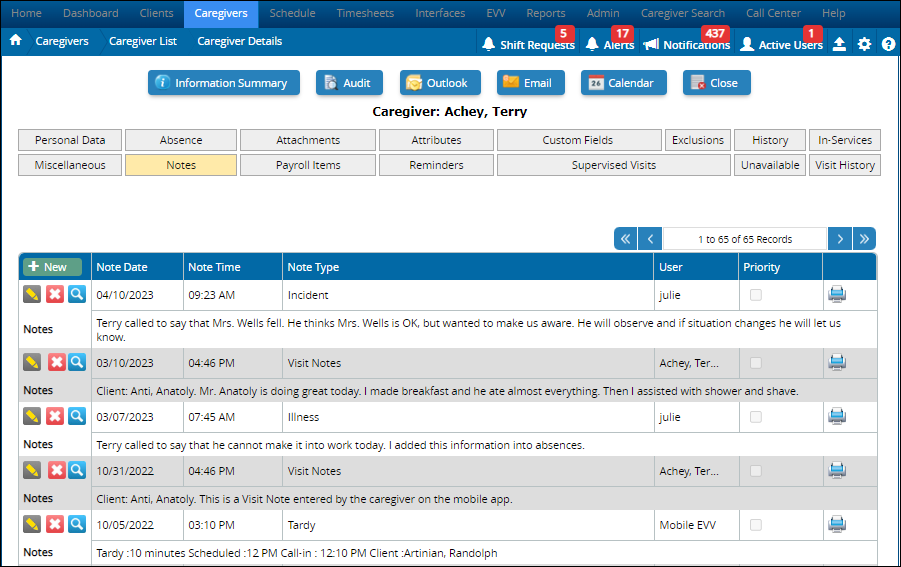Open the settings gear icon
The height and width of the screenshot is (567, 901).
(x=864, y=44)
